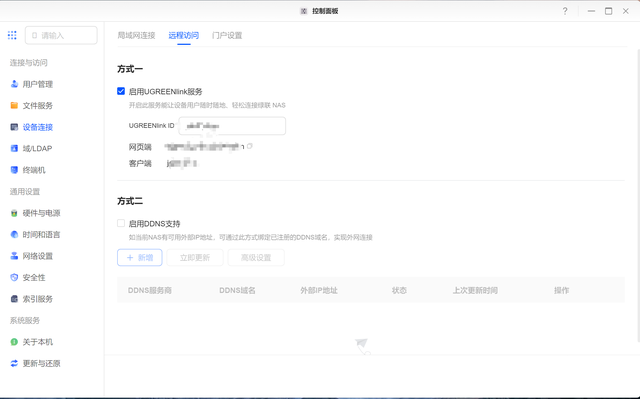This screenshot has height=399, width=640.
Task: Click the UGREENlink ID input field
Action: pyautogui.click(x=232, y=126)
